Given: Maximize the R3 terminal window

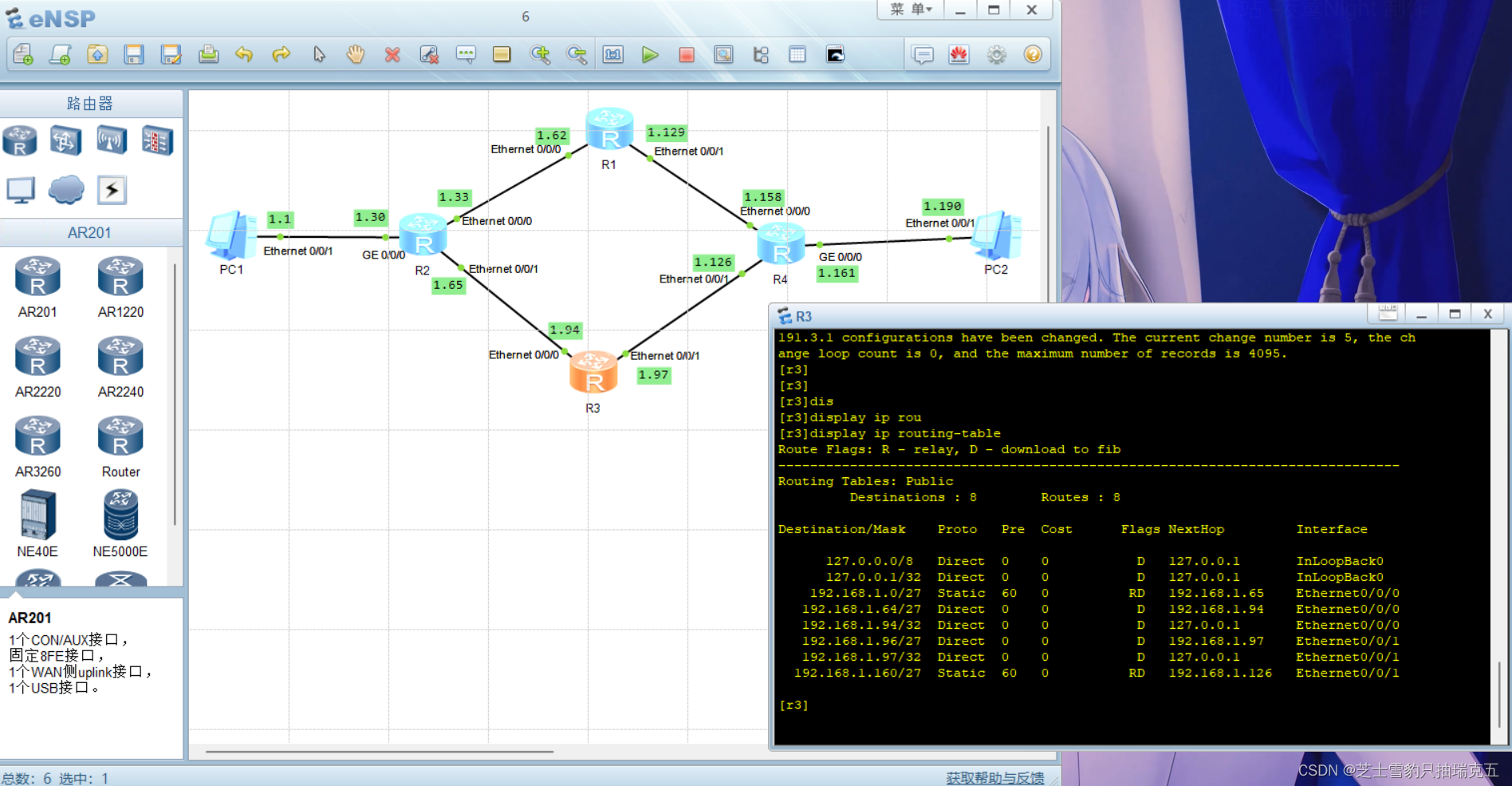Looking at the screenshot, I should 1455,314.
